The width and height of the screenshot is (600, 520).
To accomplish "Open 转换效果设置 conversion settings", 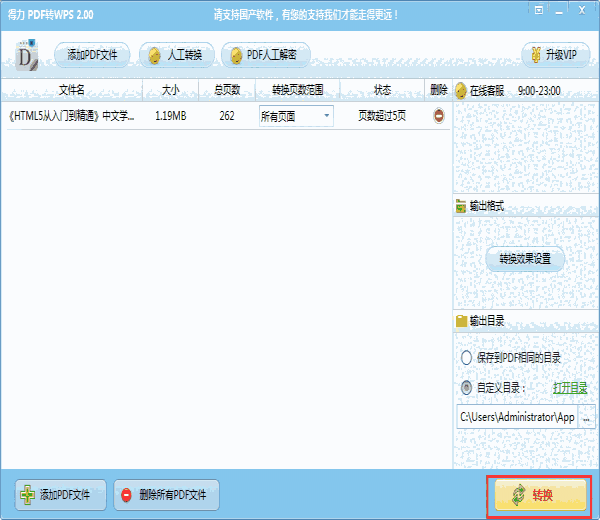I will [x=525, y=259].
